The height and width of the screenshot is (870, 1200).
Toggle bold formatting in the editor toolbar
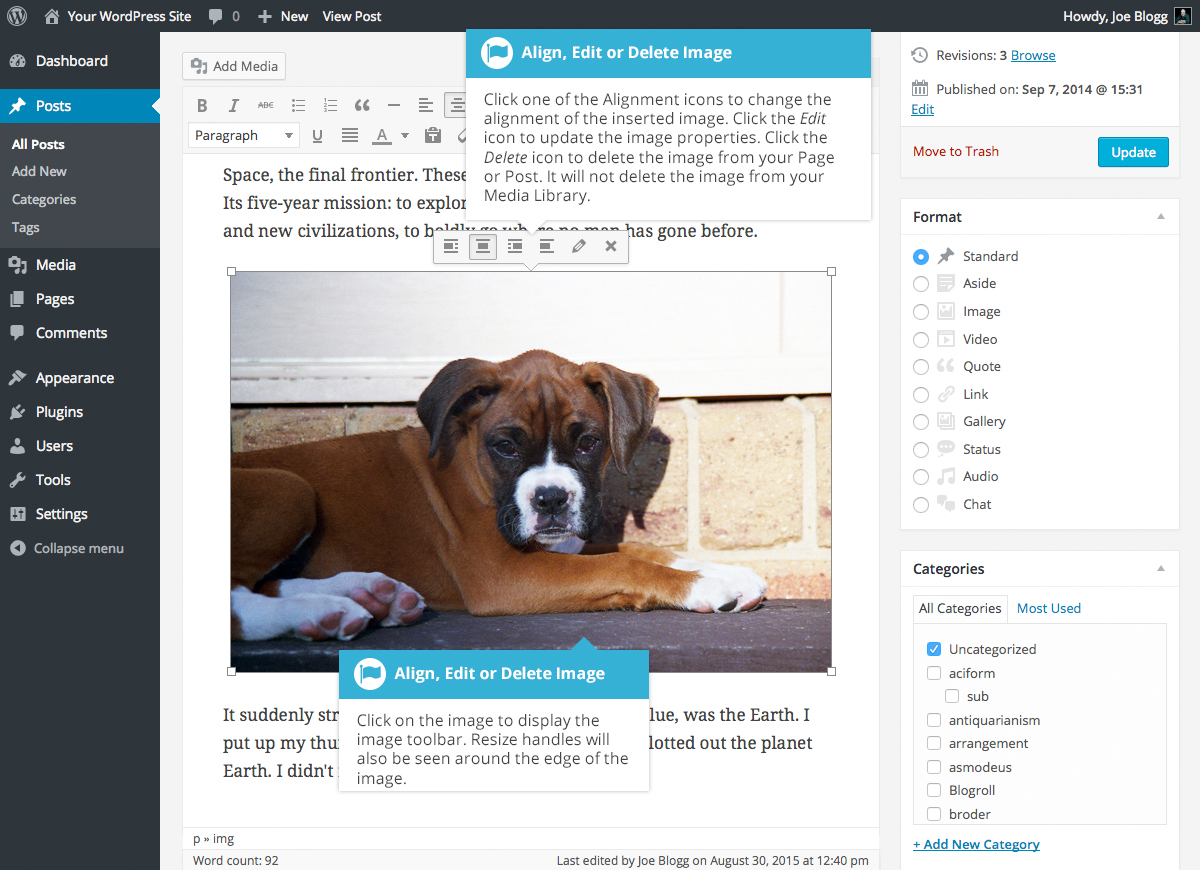[x=202, y=105]
